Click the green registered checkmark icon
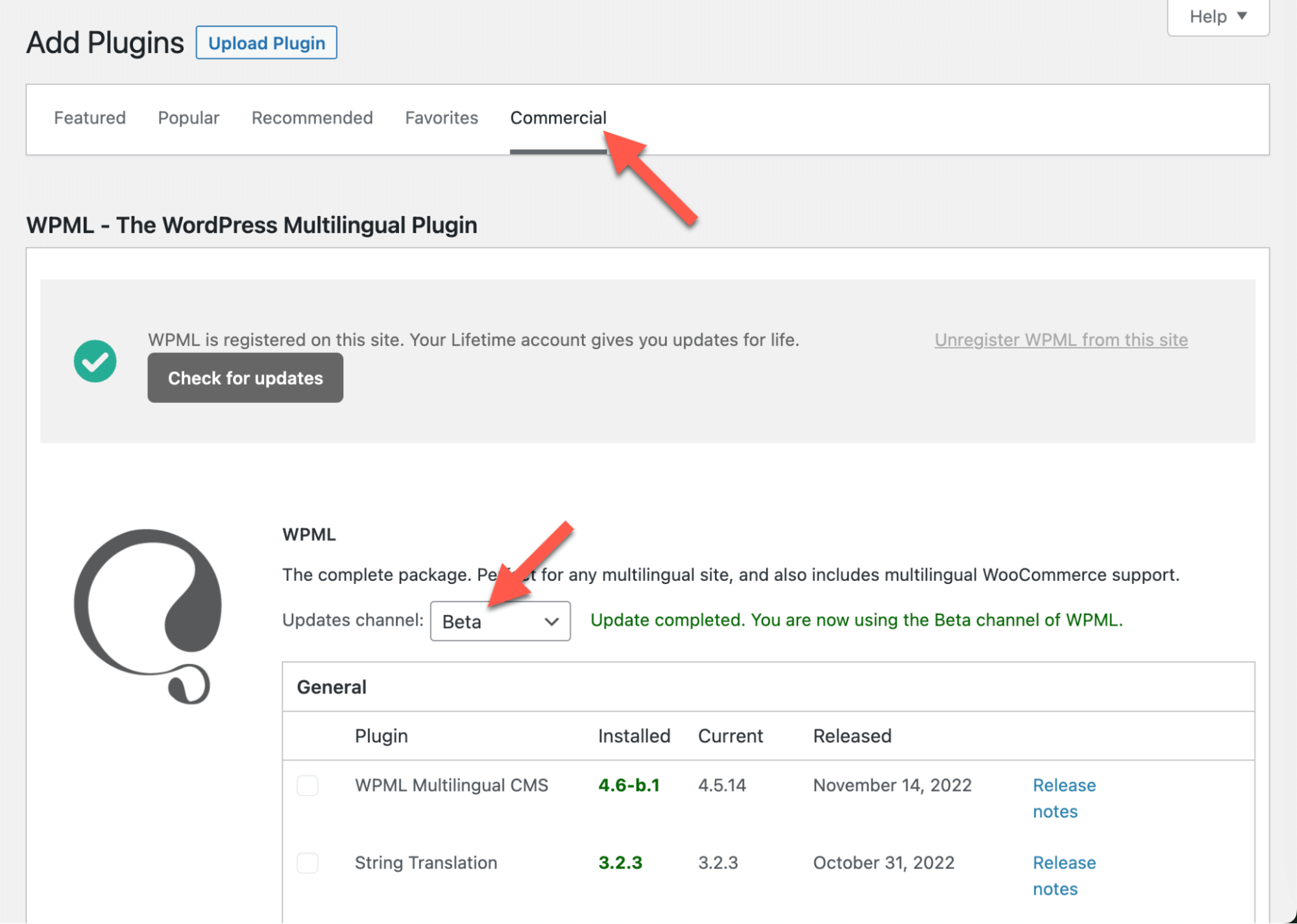Image resolution: width=1297 pixels, height=924 pixels. tap(95, 361)
